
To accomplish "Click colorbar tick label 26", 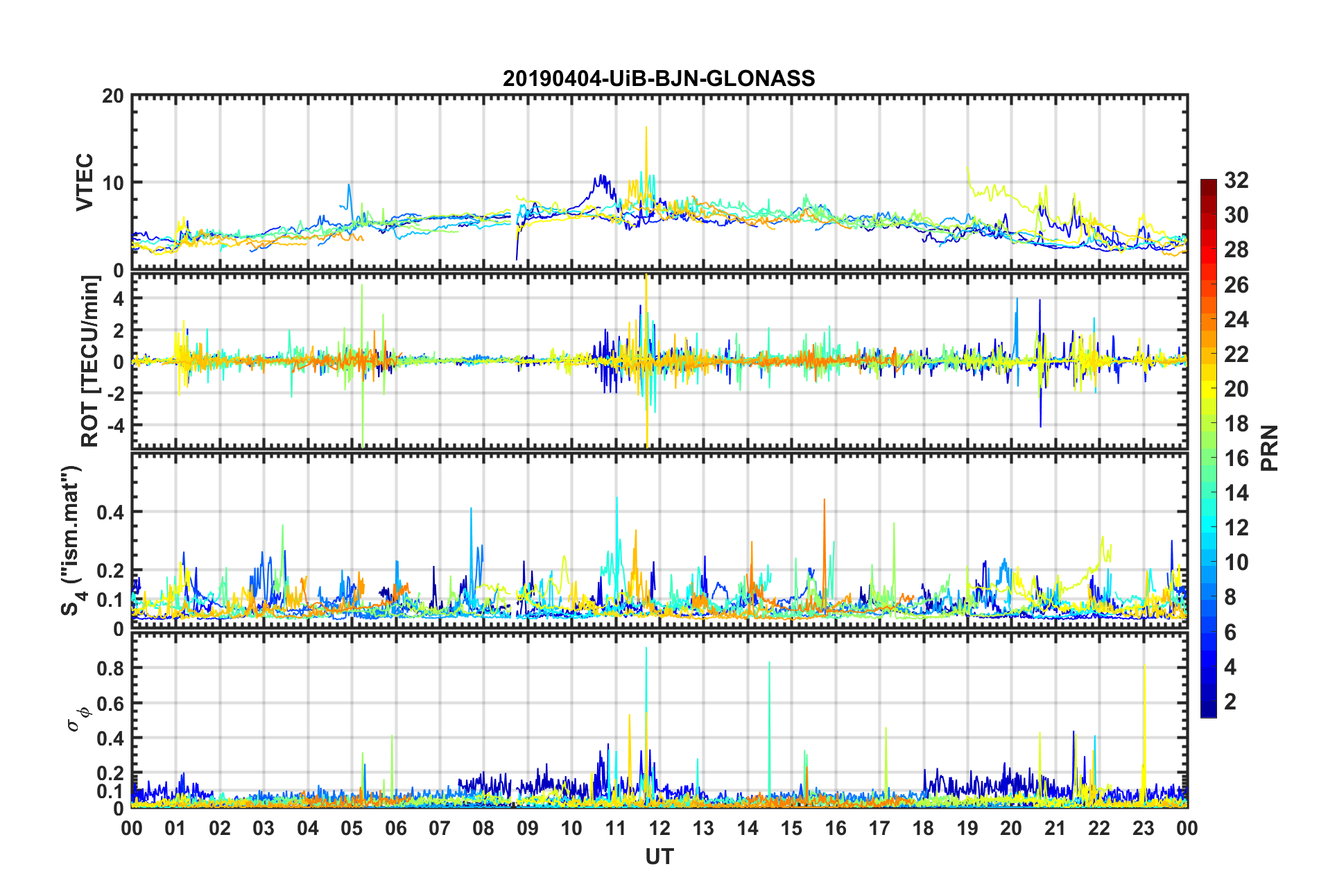I will click(x=1236, y=284).
